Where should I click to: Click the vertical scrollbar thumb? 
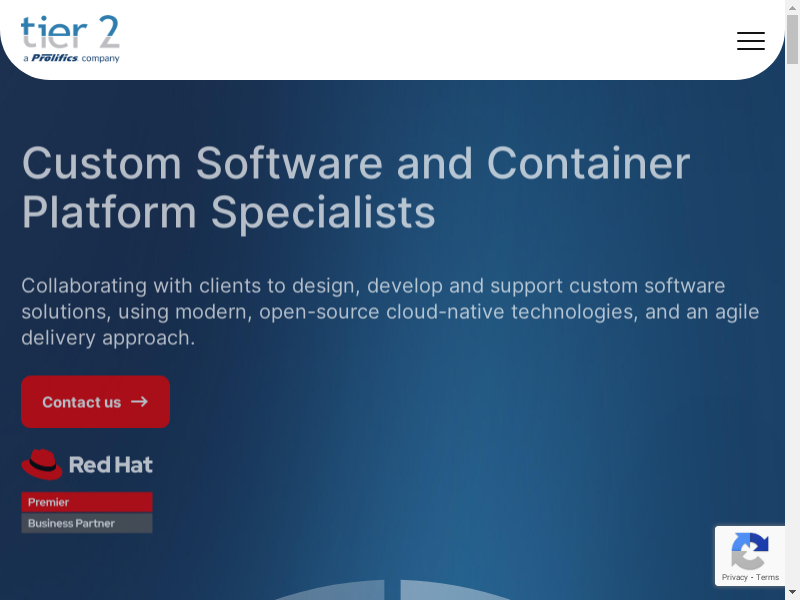tap(792, 40)
